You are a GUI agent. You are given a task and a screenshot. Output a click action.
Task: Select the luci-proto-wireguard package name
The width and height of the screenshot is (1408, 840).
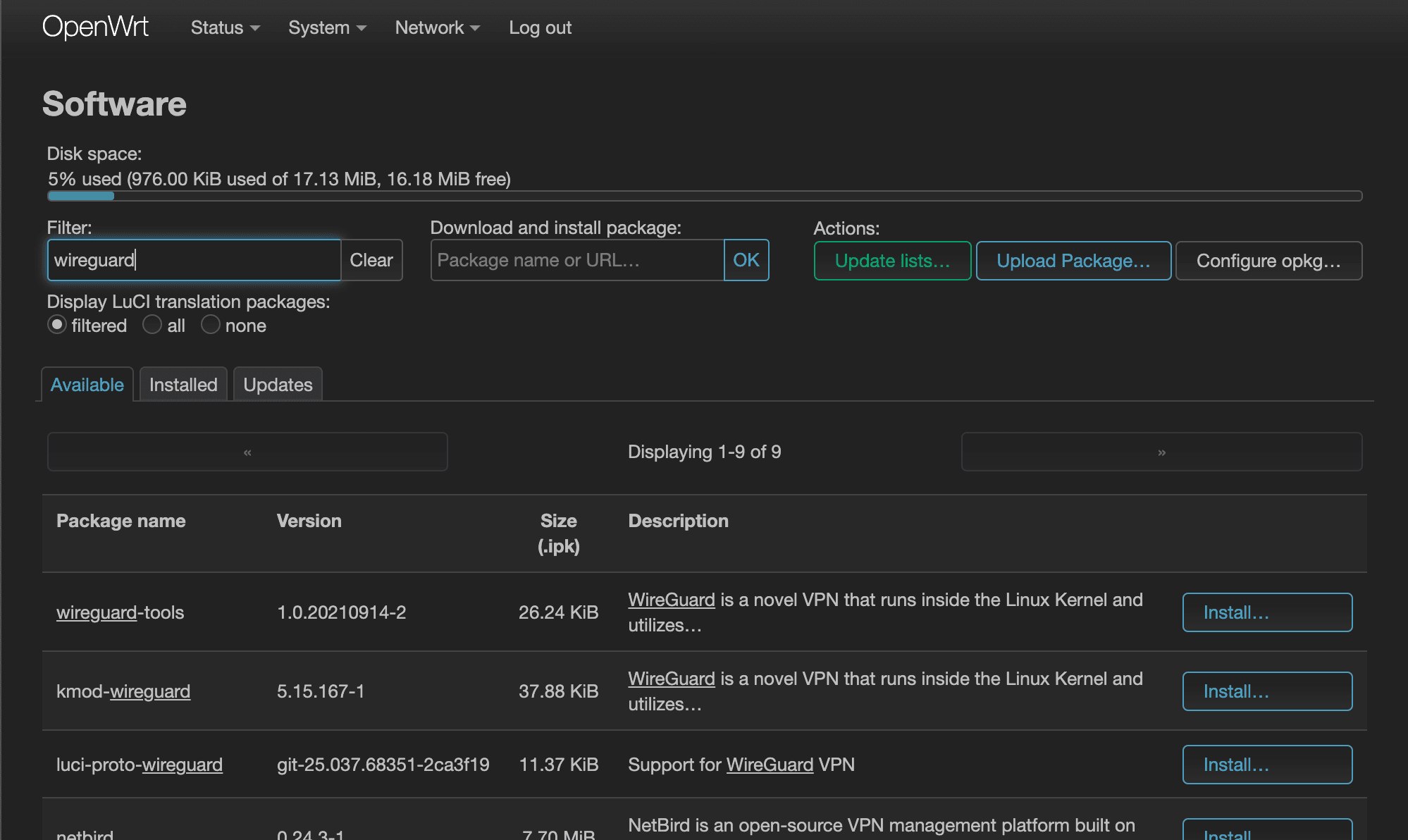tap(140, 765)
